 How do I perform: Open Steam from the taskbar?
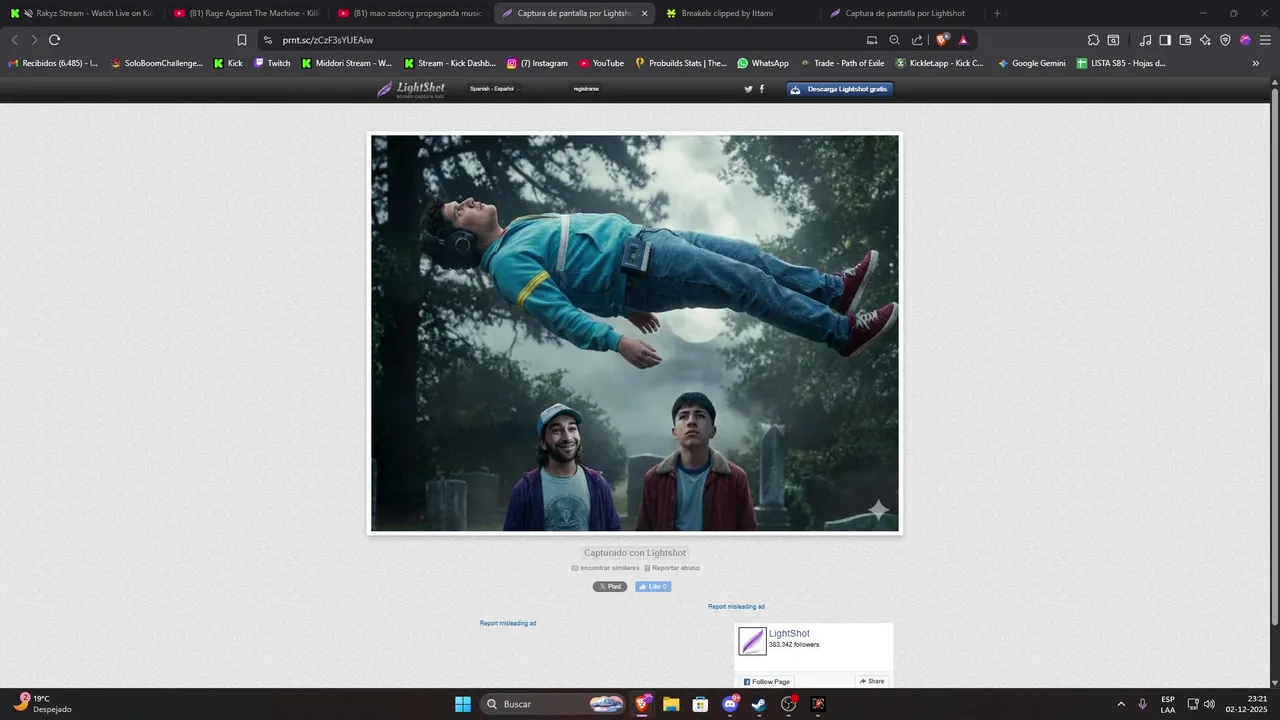coord(759,704)
